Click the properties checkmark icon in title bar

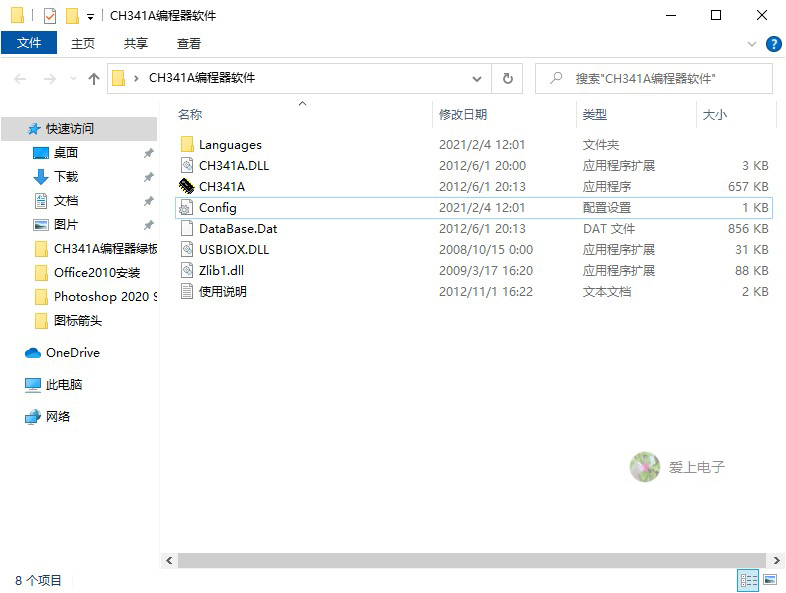(x=50, y=16)
